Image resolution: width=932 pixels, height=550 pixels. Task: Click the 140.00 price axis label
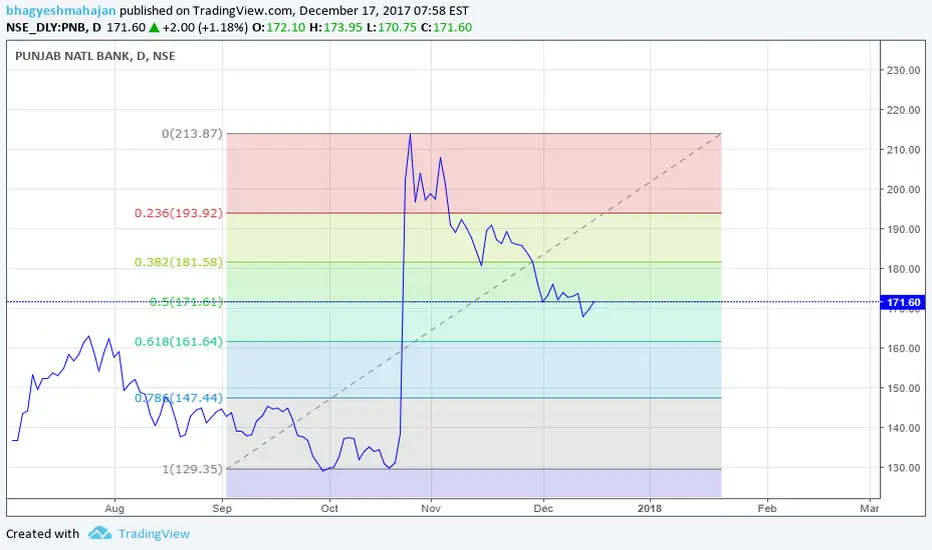coord(903,428)
